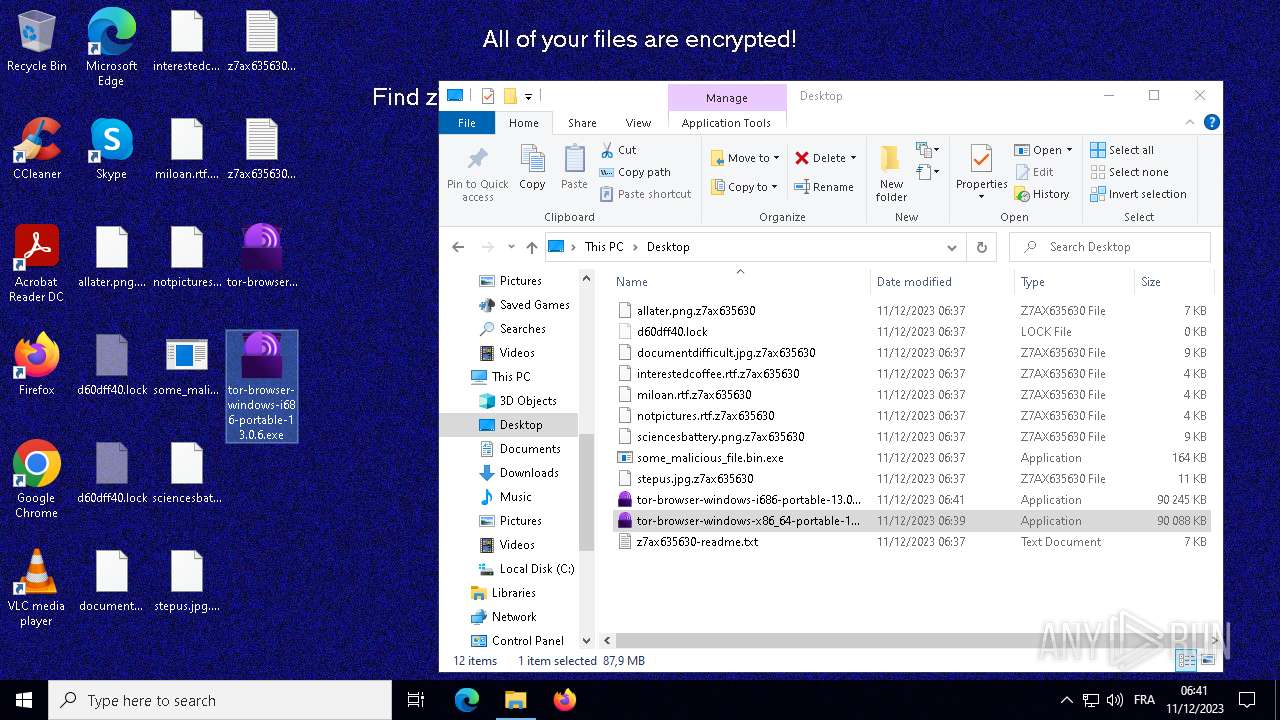Click the Google Chrome desktop icon
The width and height of the screenshot is (1280, 720).
click(37, 480)
